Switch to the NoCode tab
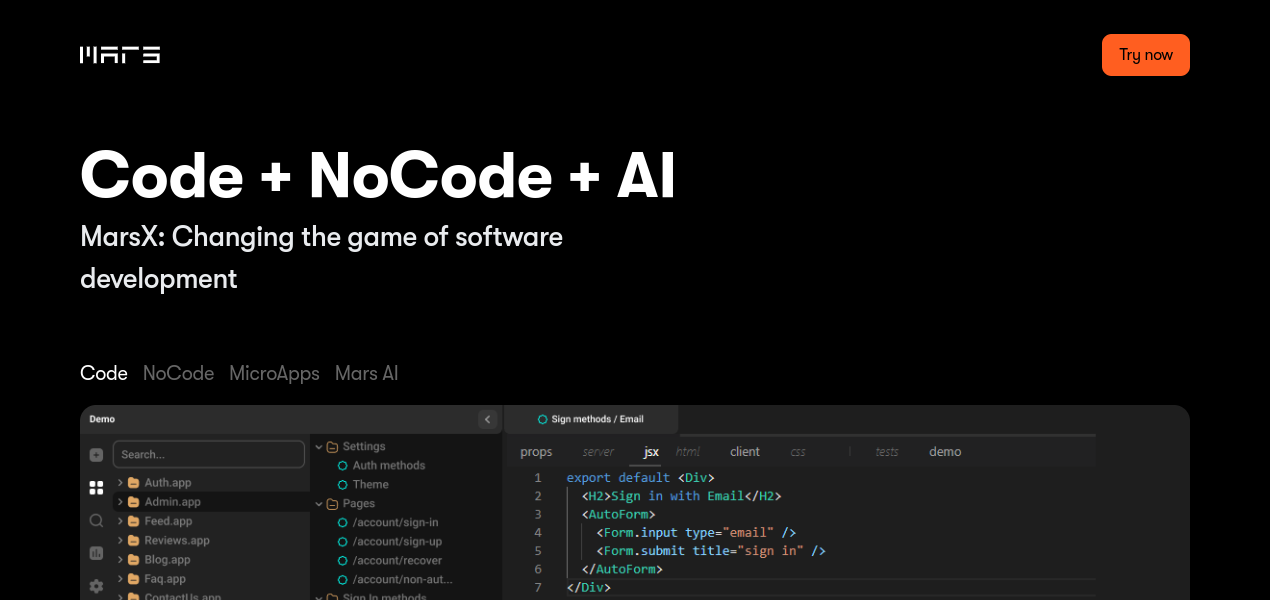The image size is (1280, 600). [178, 373]
